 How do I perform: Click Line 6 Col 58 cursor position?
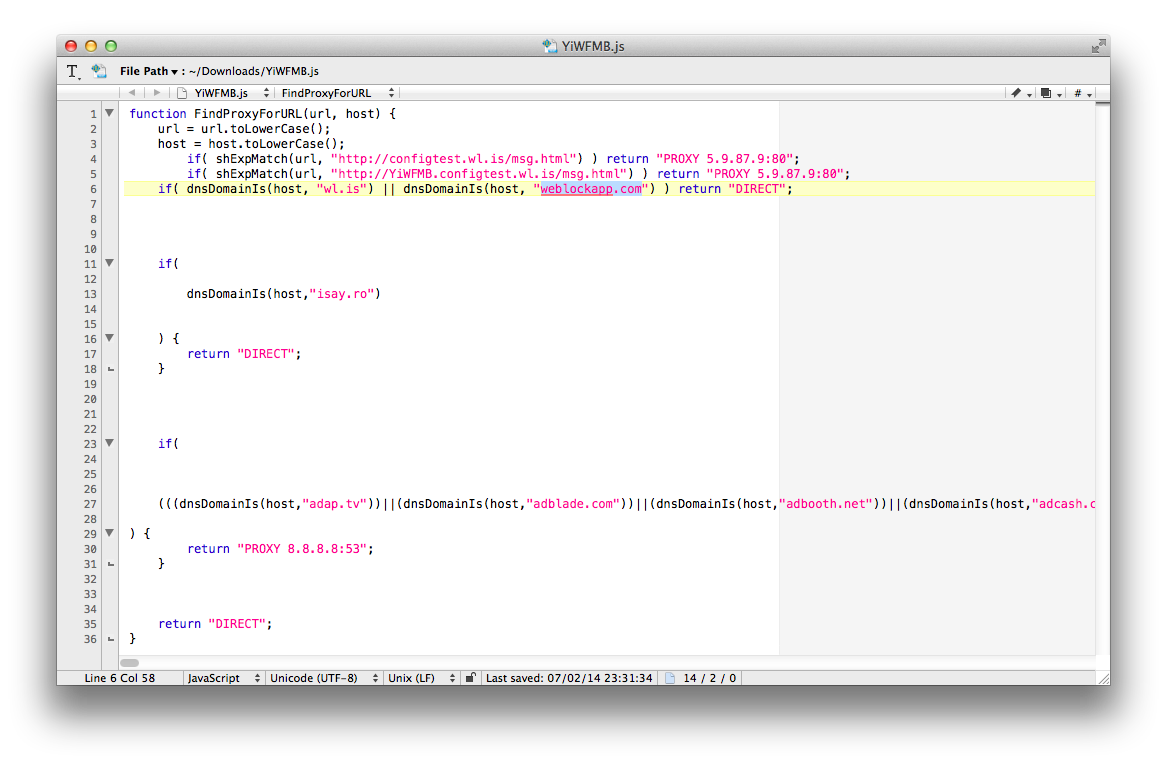coord(120,678)
